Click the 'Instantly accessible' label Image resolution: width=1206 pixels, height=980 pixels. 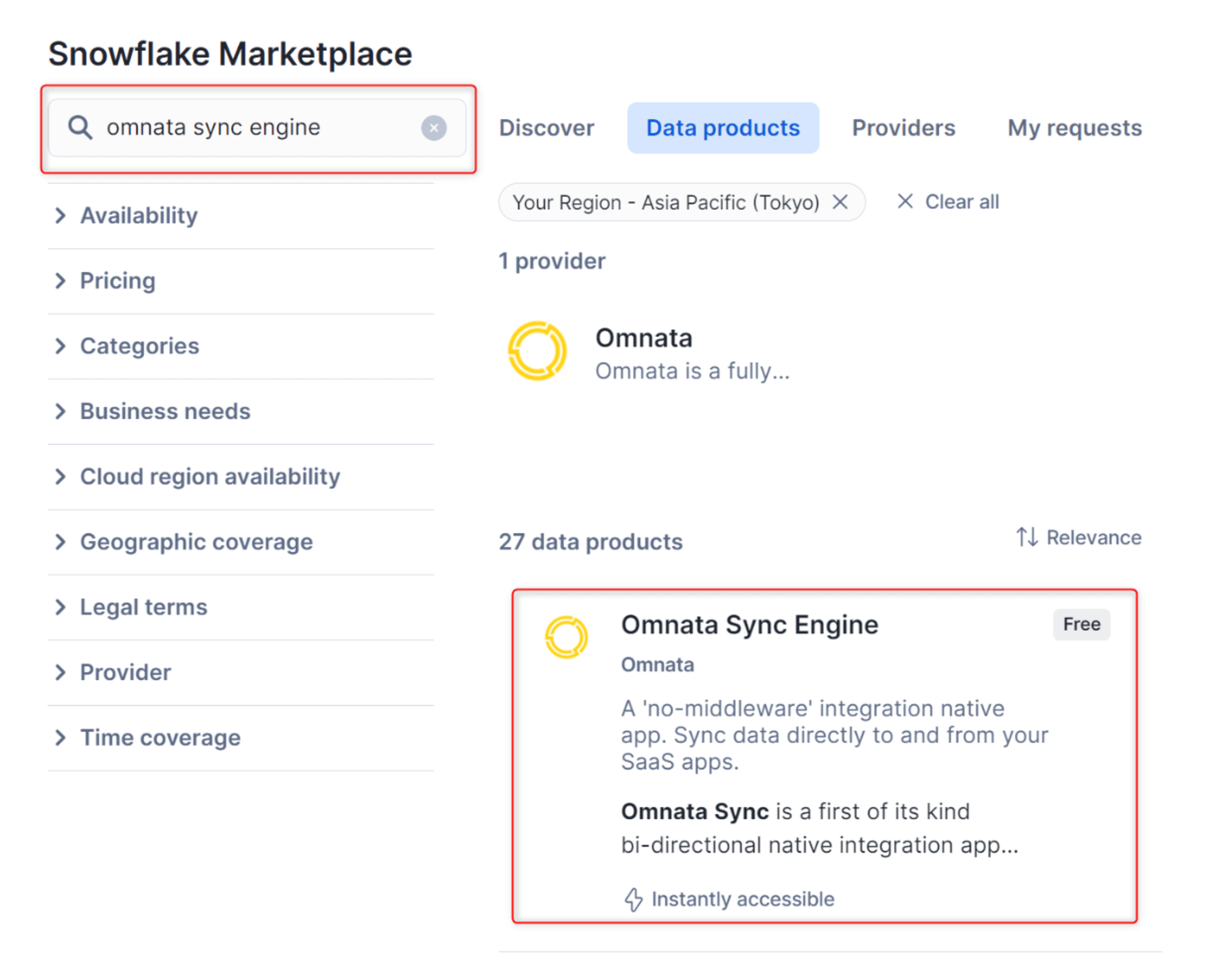pyautogui.click(x=743, y=899)
